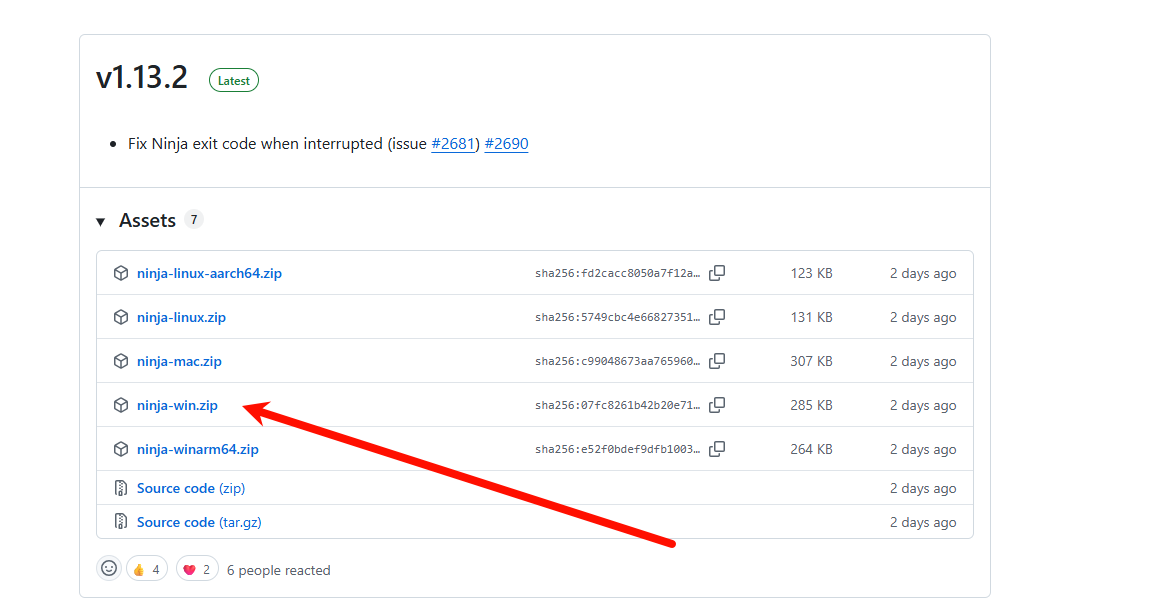Download Source code (tar.gz)

click(x=199, y=522)
